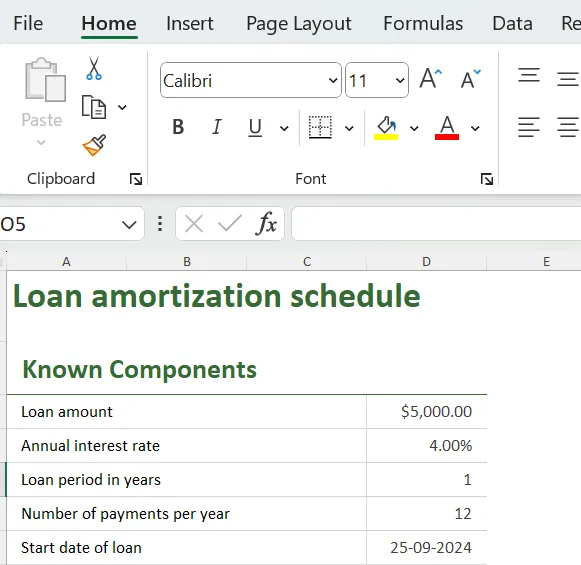
Task: Expand the Fill Color dropdown arrow
Action: 414,128
